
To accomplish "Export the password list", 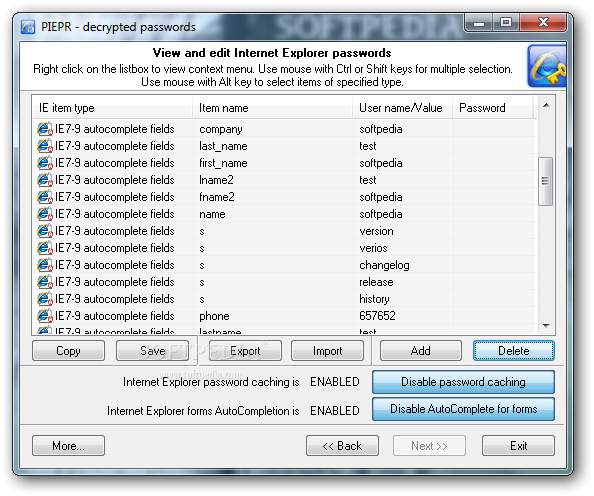I will click(245, 350).
